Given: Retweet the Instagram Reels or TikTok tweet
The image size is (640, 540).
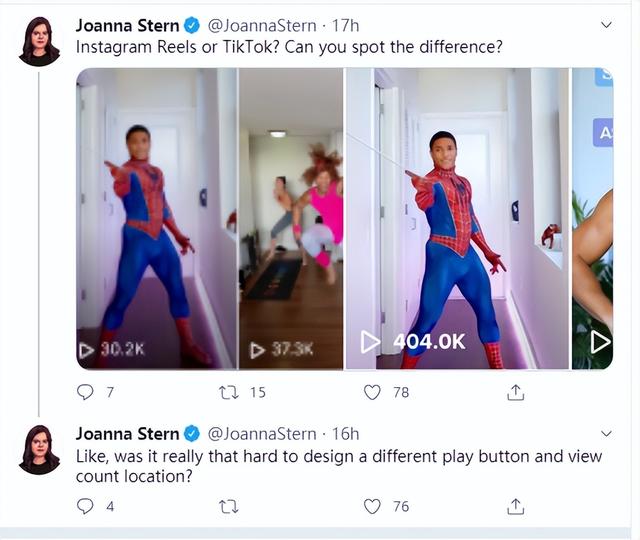Looking at the screenshot, I should pos(229,392).
